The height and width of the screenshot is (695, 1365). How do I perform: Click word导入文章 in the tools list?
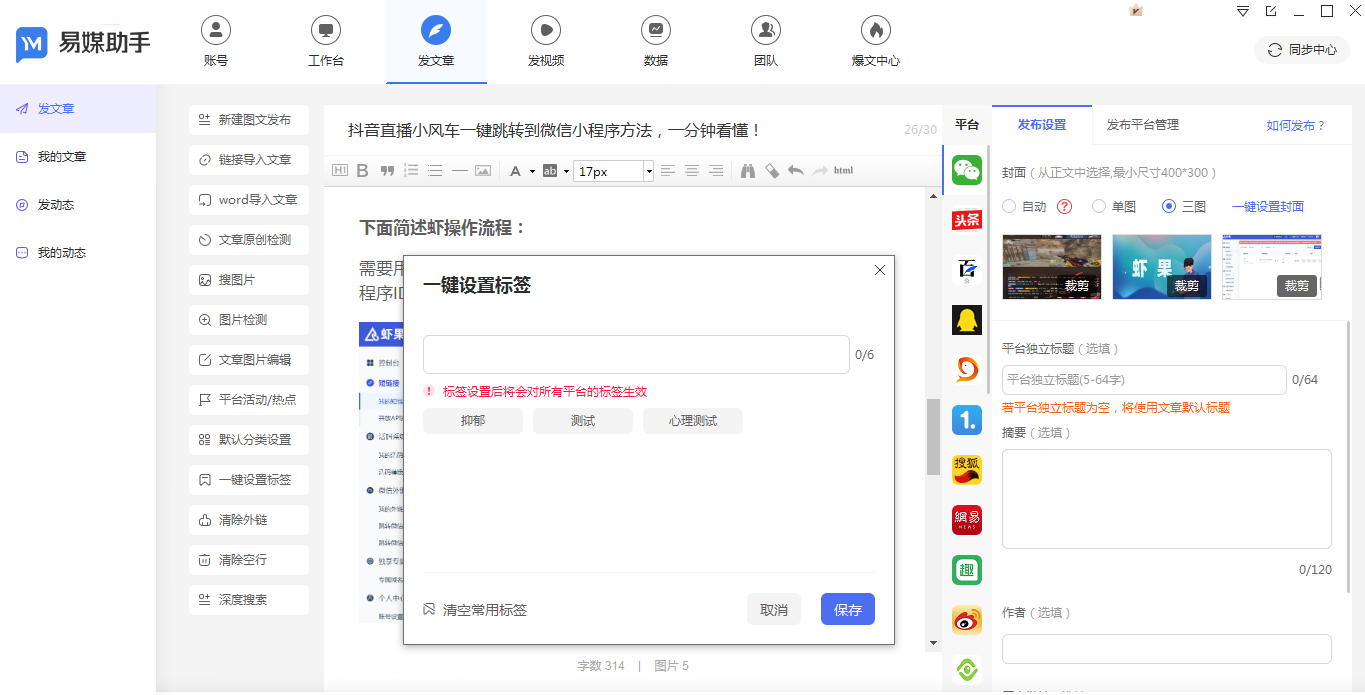coord(249,200)
